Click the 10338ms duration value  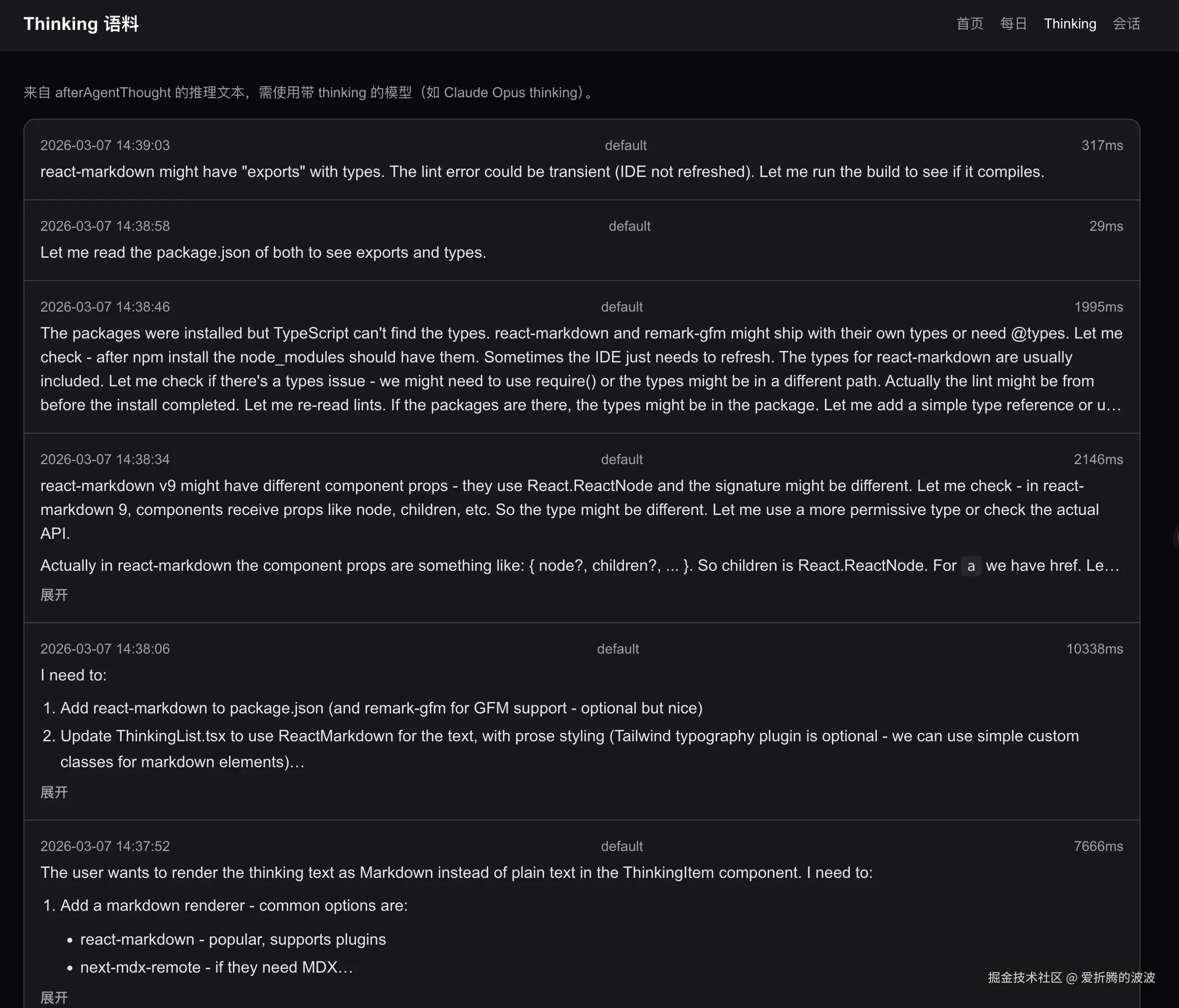[x=1094, y=649]
